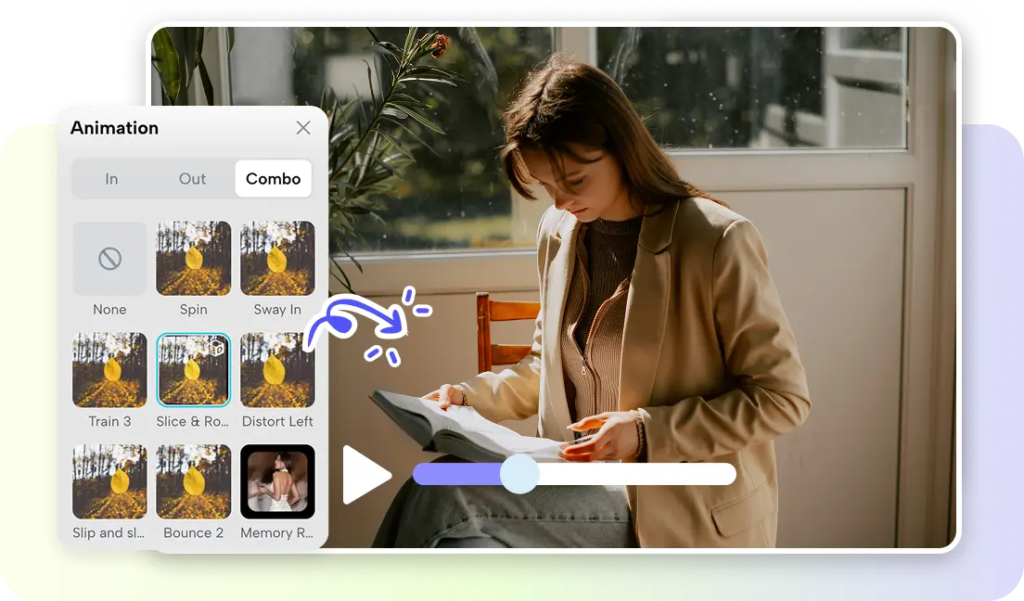The height and width of the screenshot is (601, 1024).
Task: Jump to the end of progress bar
Action: 730,474
